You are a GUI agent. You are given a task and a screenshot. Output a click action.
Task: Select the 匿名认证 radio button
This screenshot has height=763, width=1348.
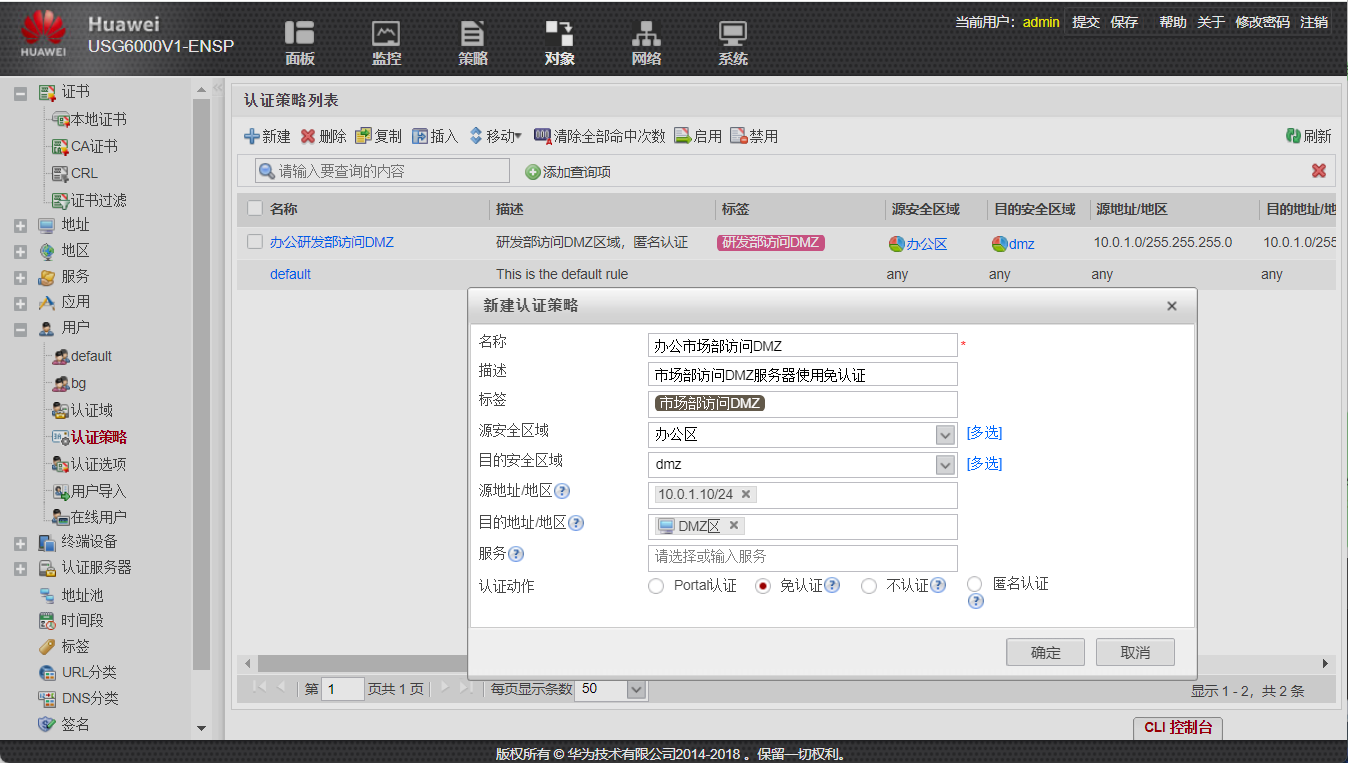(975, 584)
